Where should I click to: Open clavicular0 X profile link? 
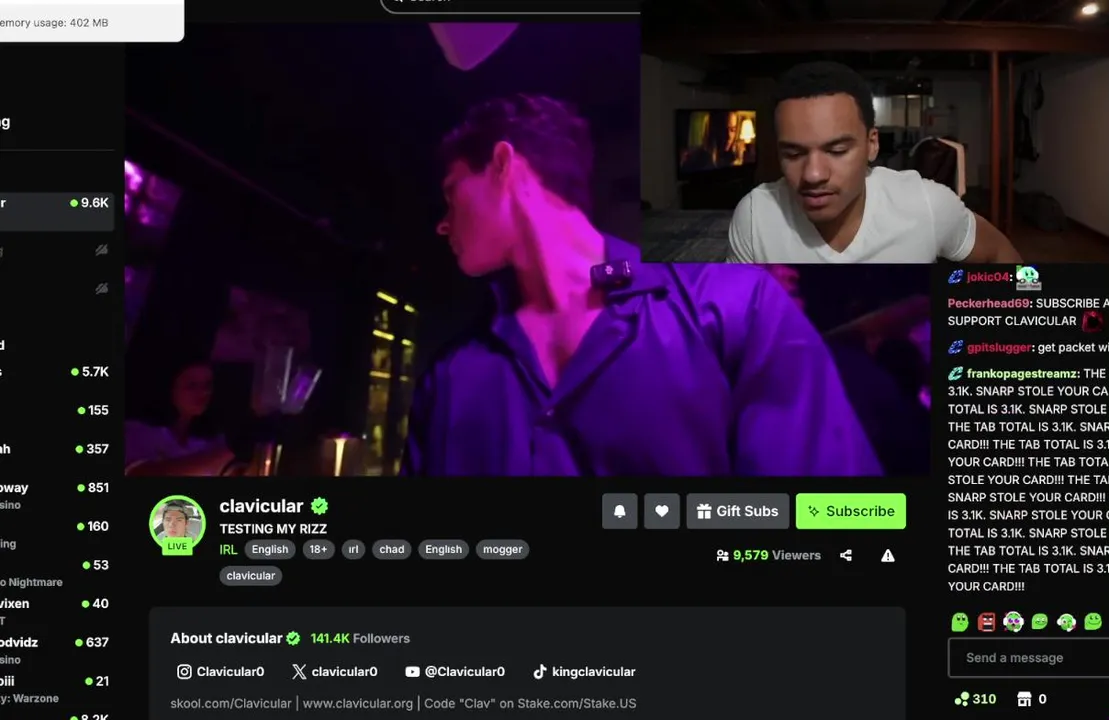[x=335, y=672]
